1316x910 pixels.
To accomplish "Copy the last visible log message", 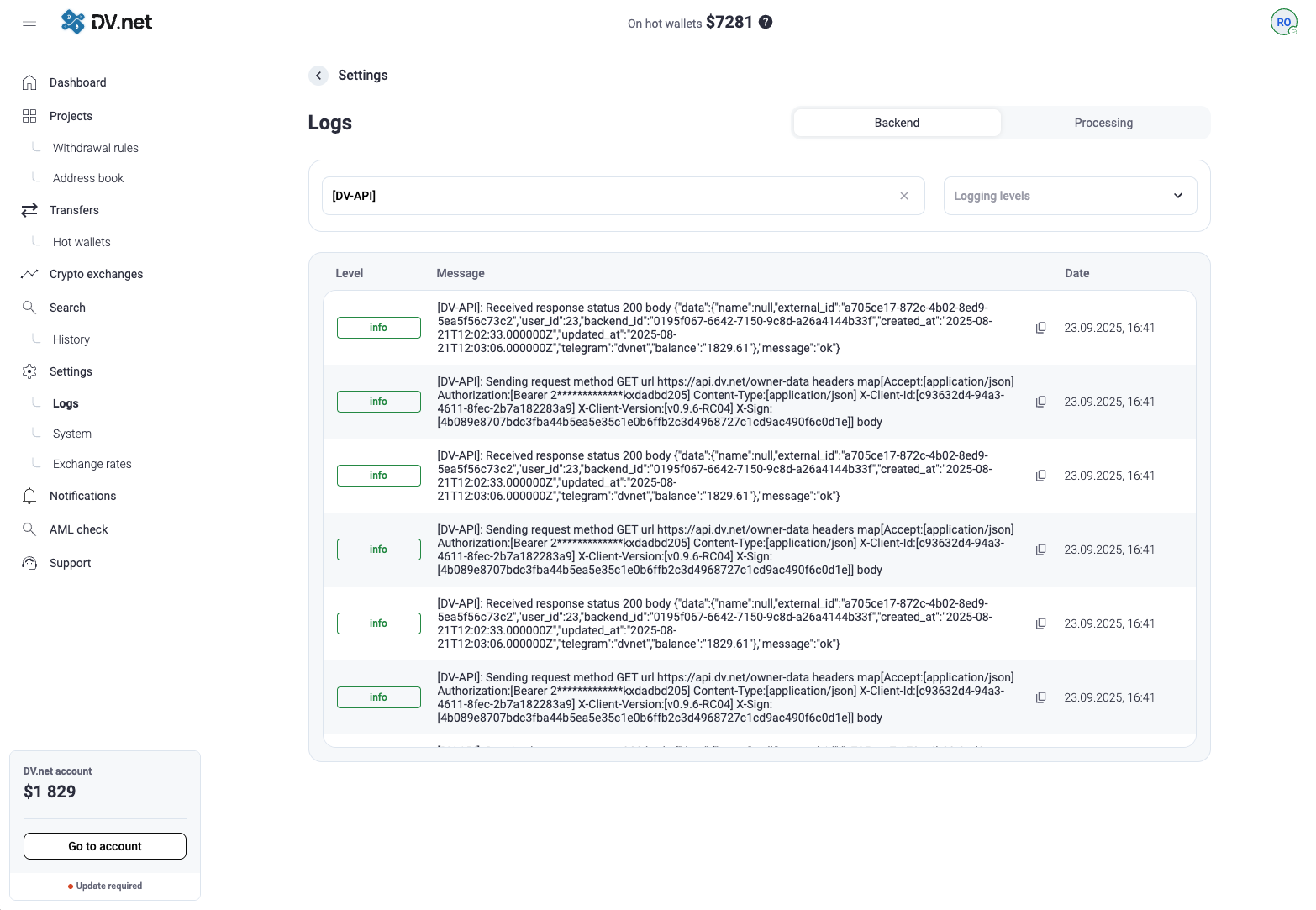I will pyautogui.click(x=1040, y=697).
